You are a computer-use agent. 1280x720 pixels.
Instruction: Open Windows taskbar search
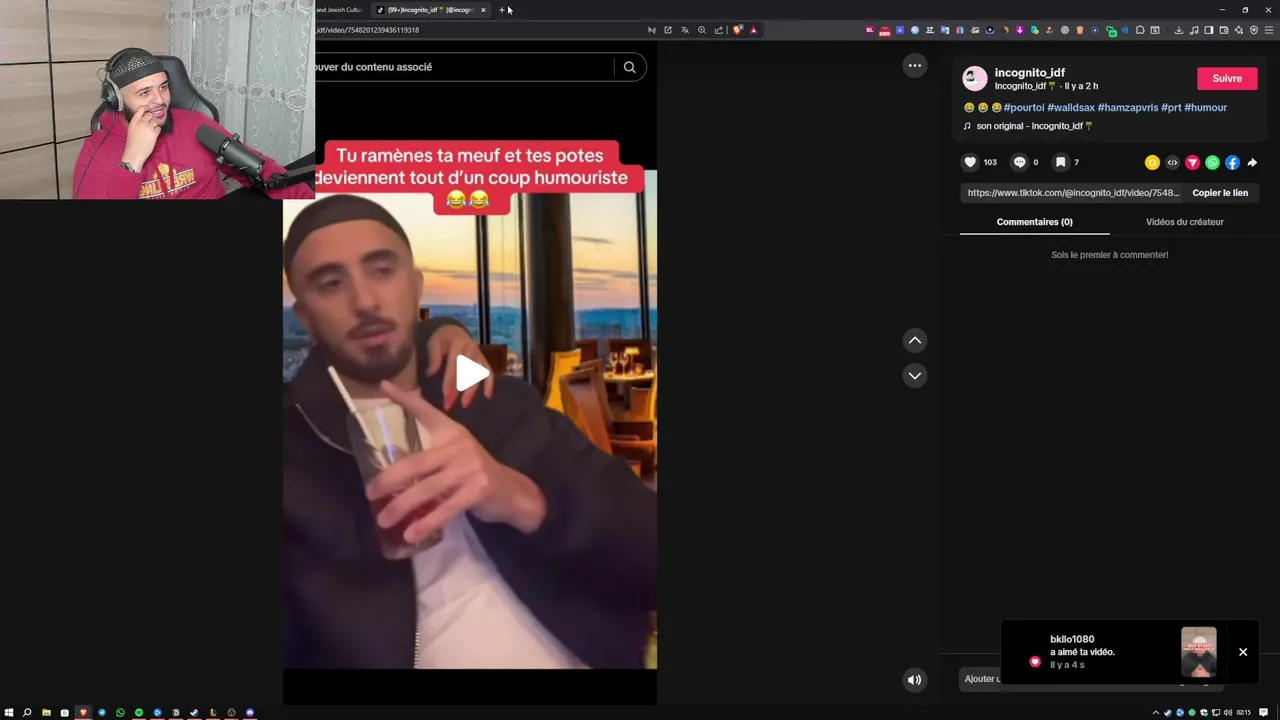27,713
